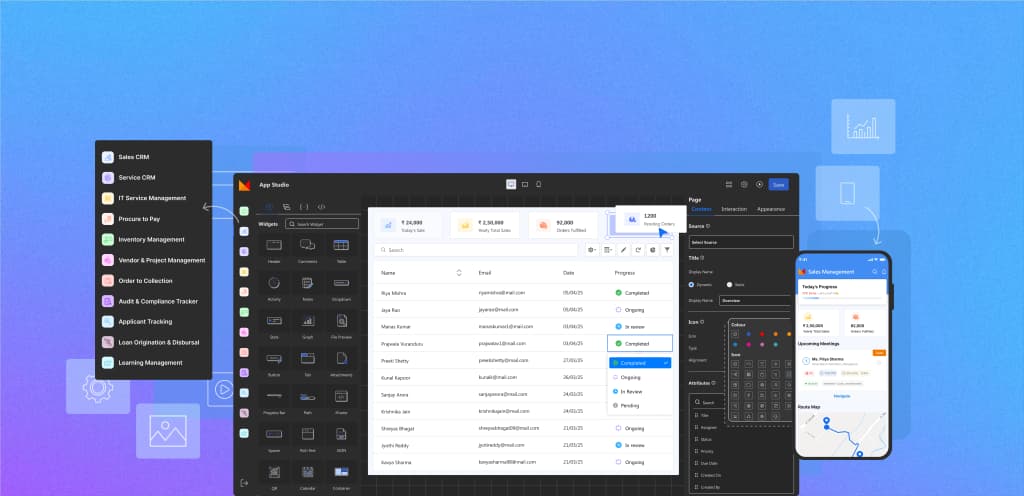
Task: Select the Dynamic radio button
Action: [692, 284]
